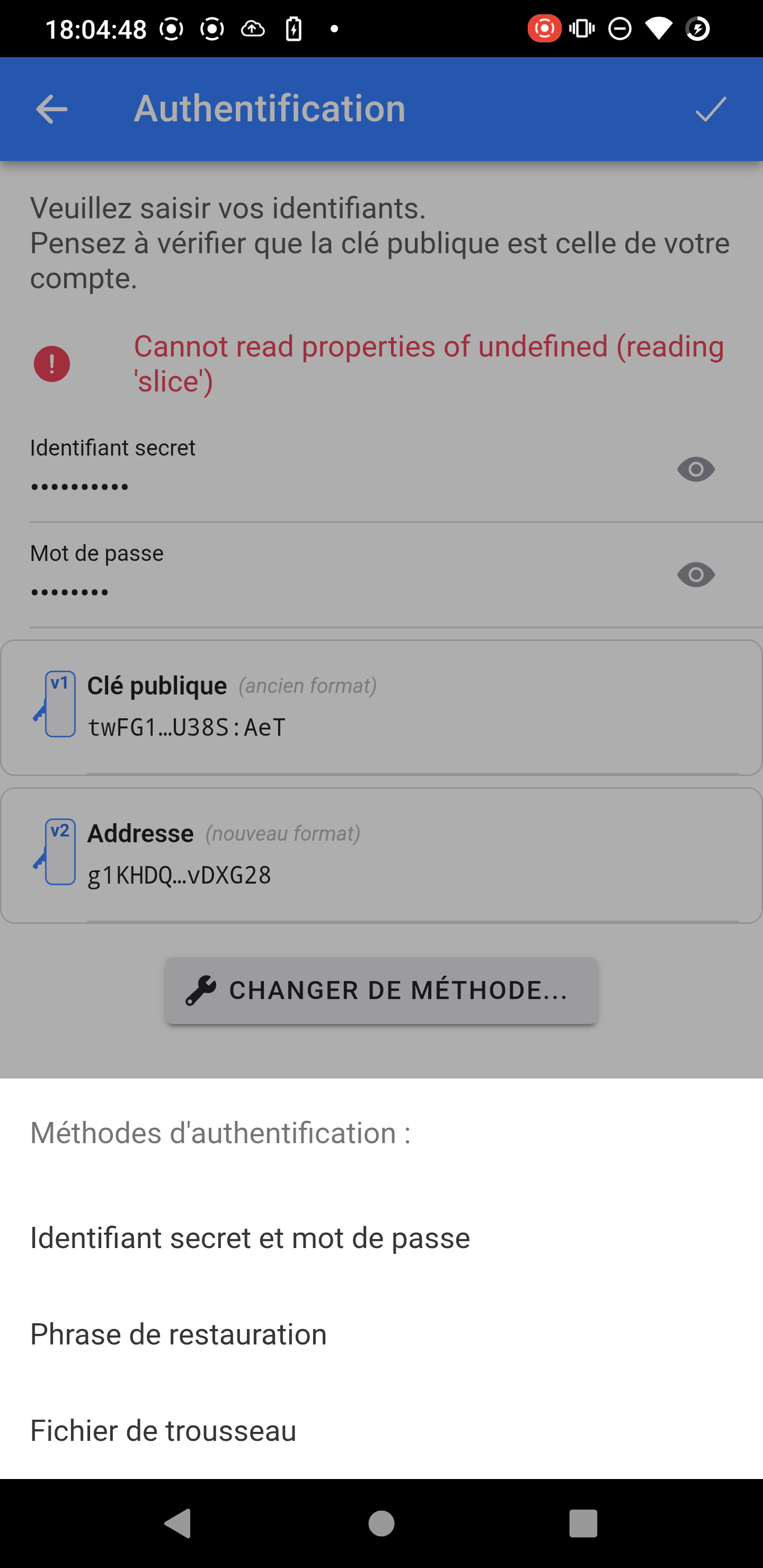
Task: Reveal the Mot de passe value
Action: (x=695, y=575)
